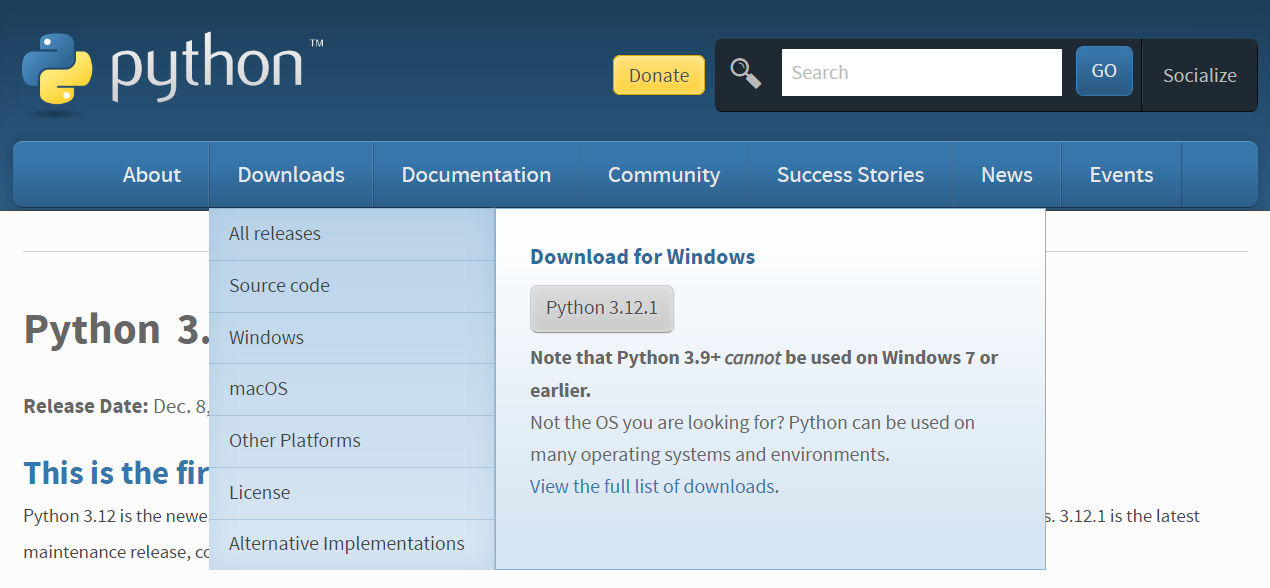The width and height of the screenshot is (1270, 588).
Task: Click the magnifying glass search icon
Action: coord(745,73)
